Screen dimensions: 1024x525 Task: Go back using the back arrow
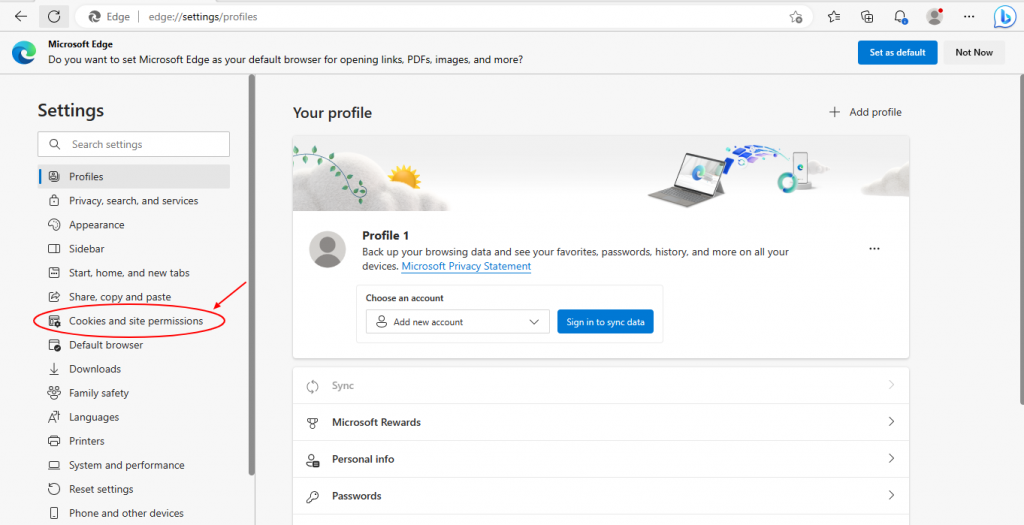point(21,17)
